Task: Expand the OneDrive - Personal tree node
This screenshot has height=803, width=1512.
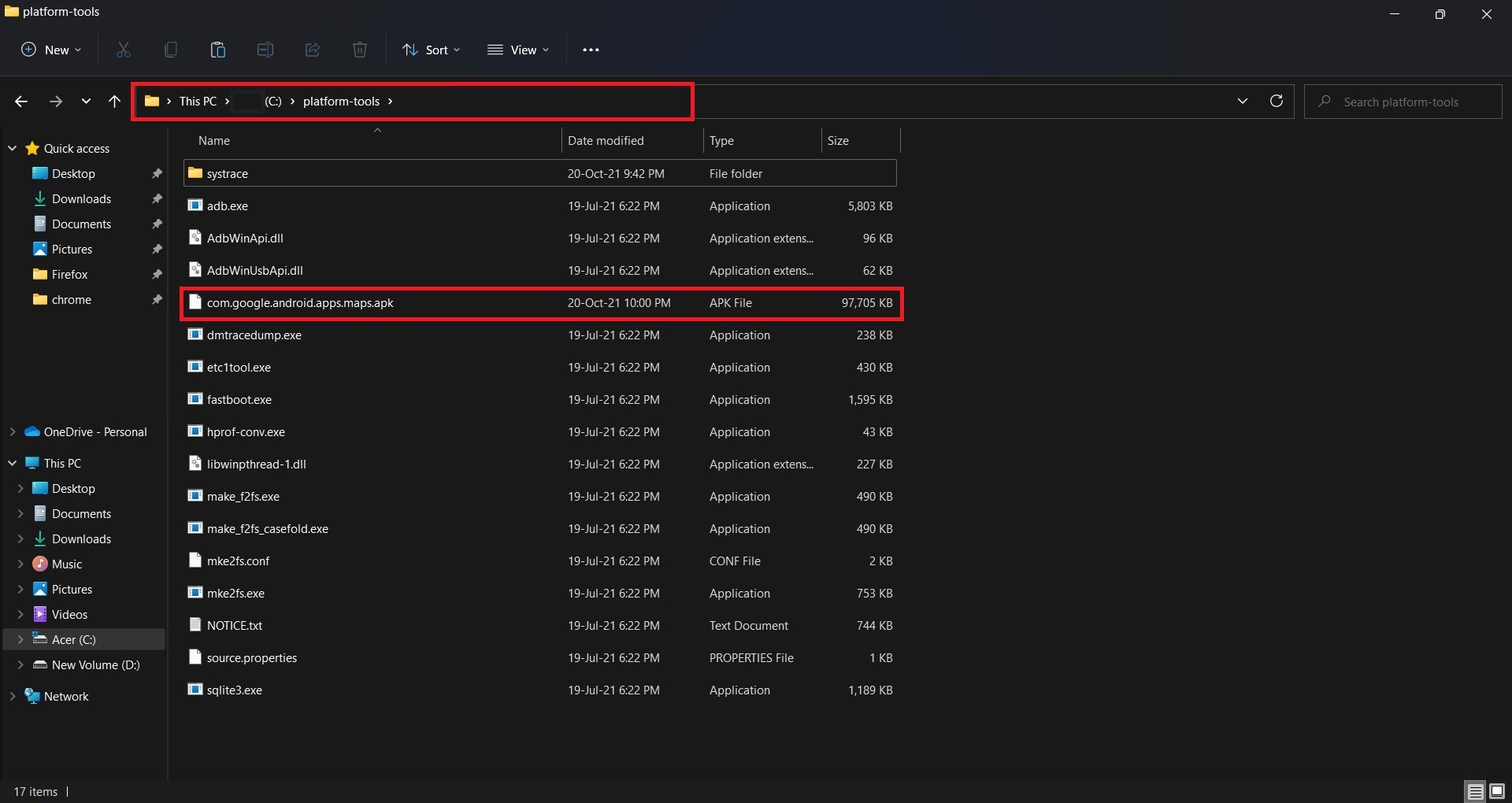Action: click(13, 431)
